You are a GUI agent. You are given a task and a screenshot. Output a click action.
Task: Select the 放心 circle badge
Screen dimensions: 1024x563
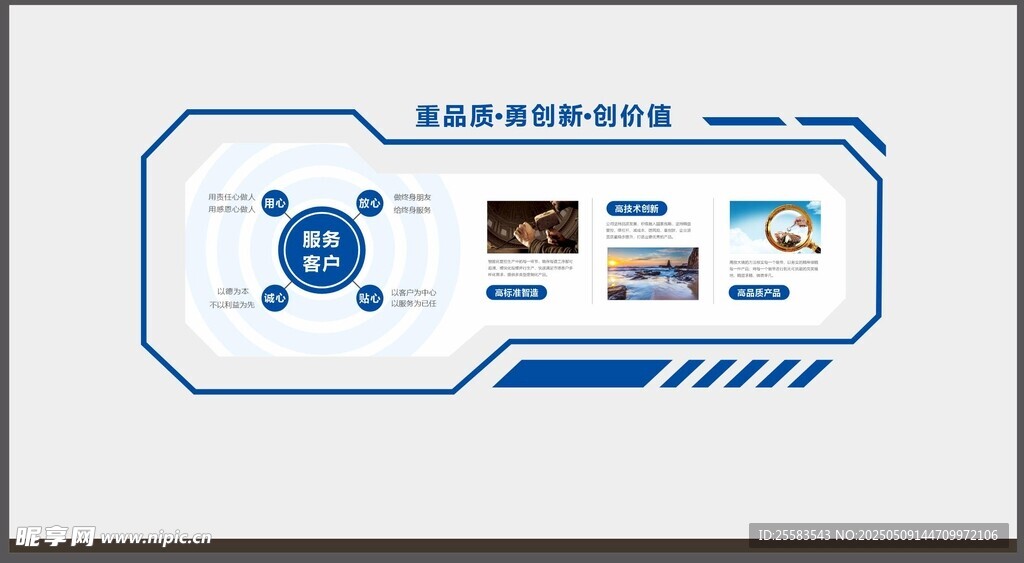click(x=369, y=203)
